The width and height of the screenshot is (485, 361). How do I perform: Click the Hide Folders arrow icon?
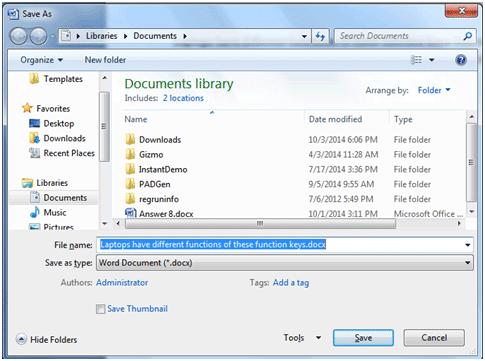(x=21, y=339)
